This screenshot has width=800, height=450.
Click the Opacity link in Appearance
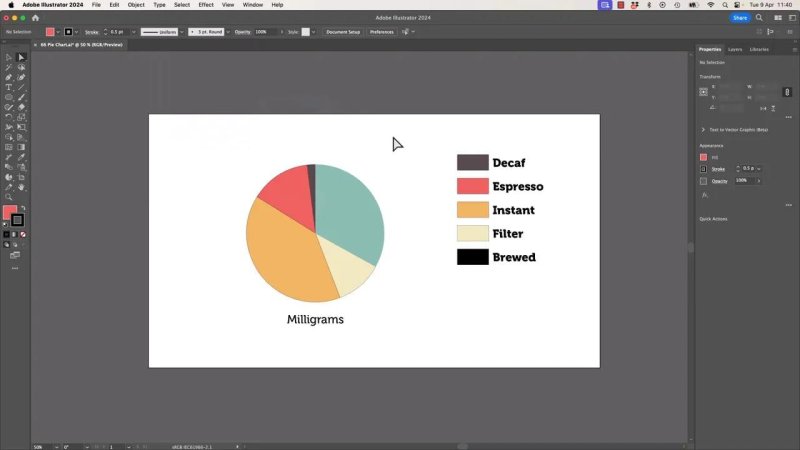(719, 181)
